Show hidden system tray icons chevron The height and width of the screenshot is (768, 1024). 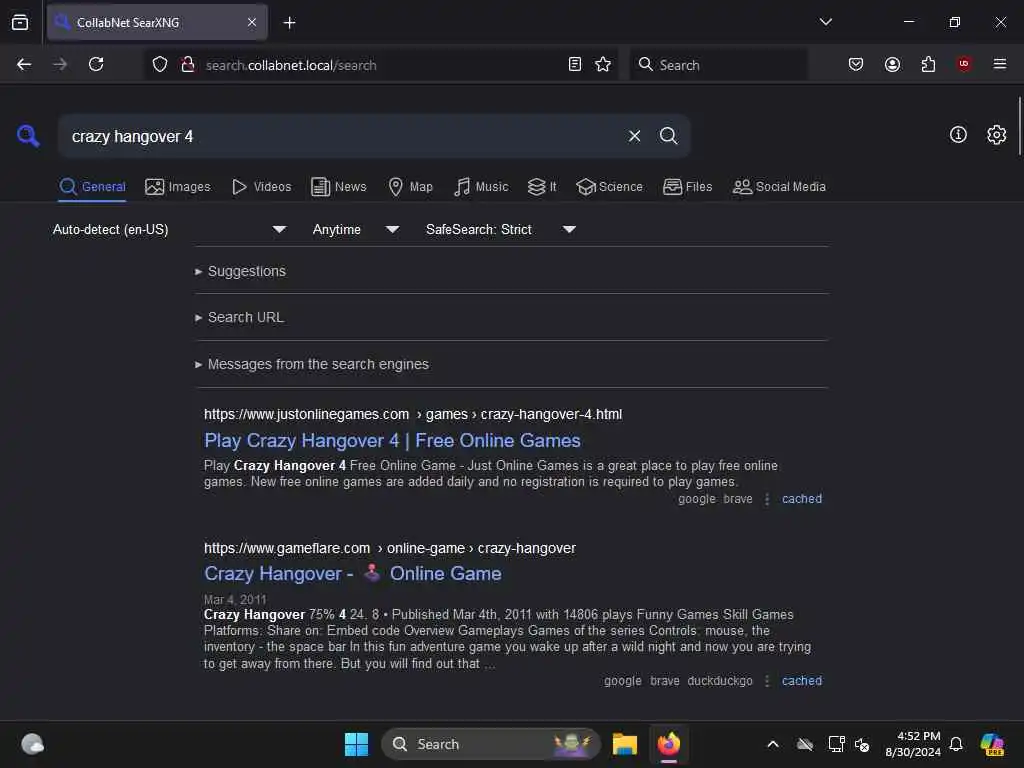click(773, 744)
